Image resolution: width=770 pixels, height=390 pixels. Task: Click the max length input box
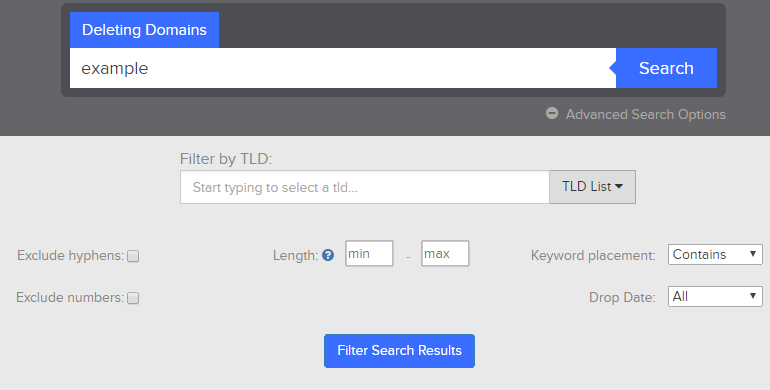(x=445, y=253)
